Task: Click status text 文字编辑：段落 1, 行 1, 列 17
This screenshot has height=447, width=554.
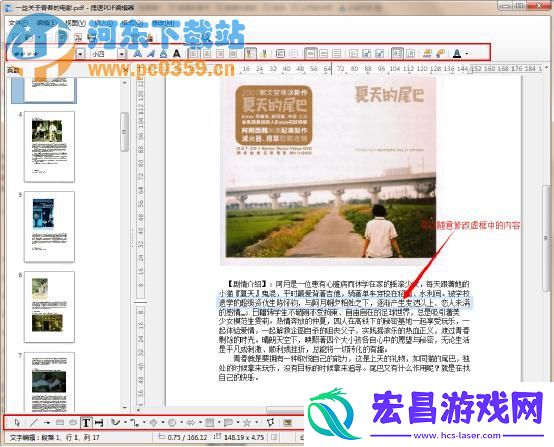Action: 54,437
